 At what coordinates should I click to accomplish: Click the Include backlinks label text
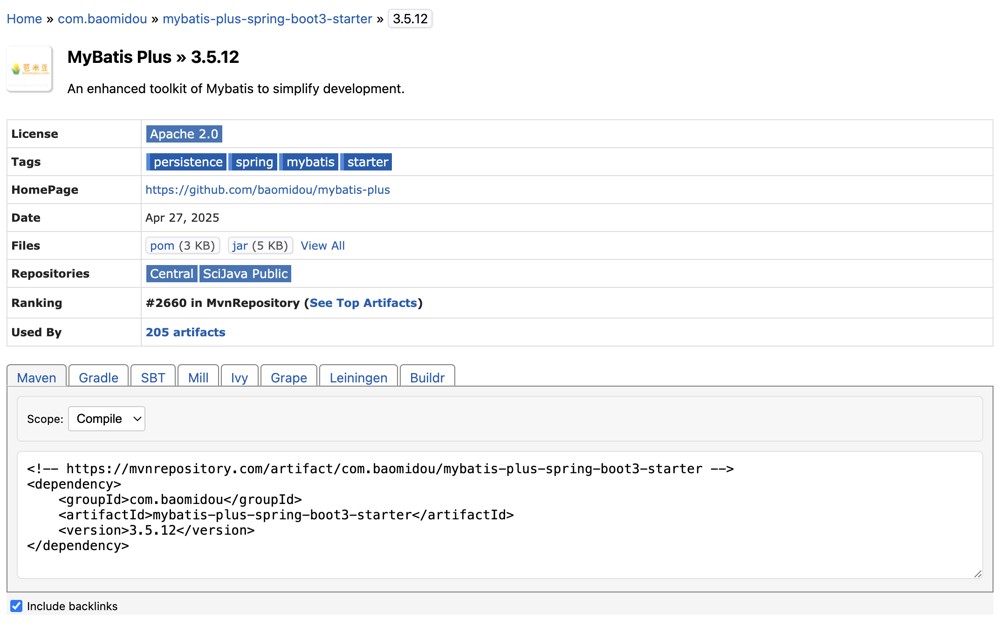coord(72,606)
